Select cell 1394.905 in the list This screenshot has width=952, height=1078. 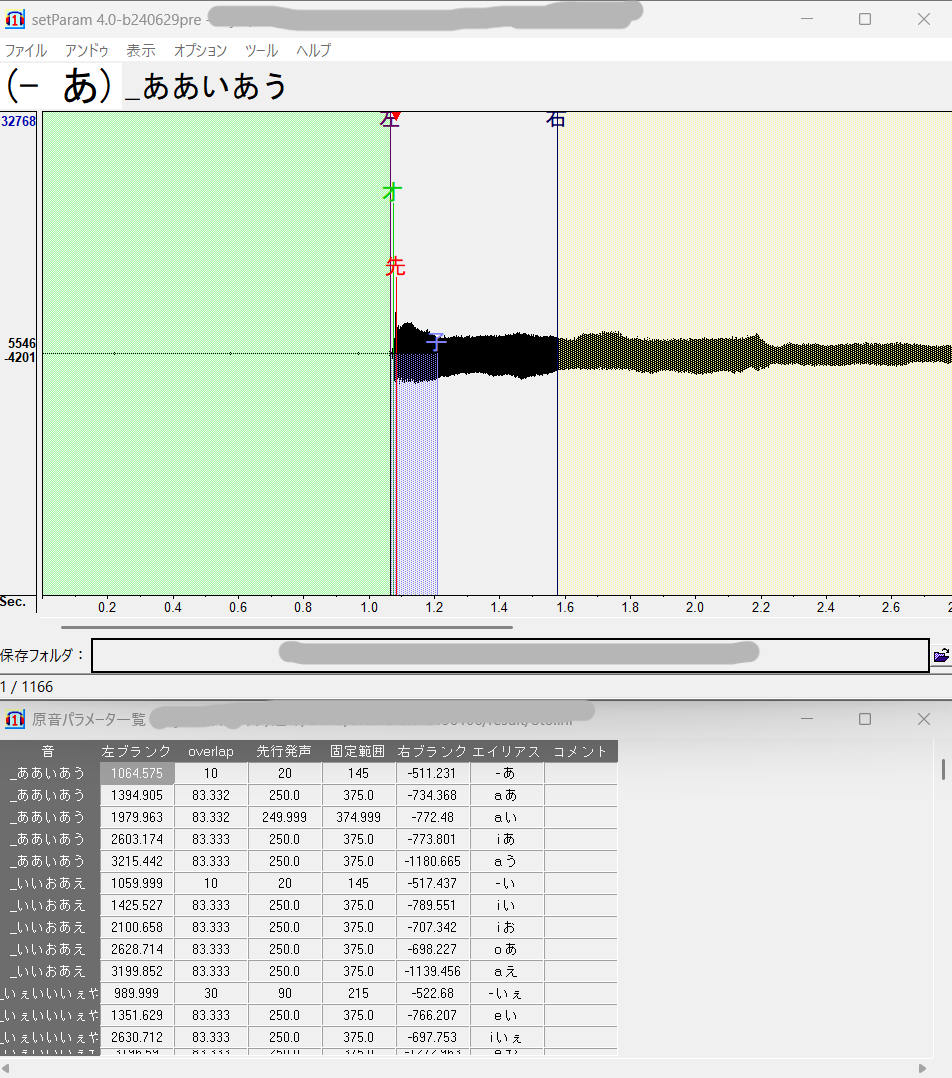pyautogui.click(x=137, y=795)
